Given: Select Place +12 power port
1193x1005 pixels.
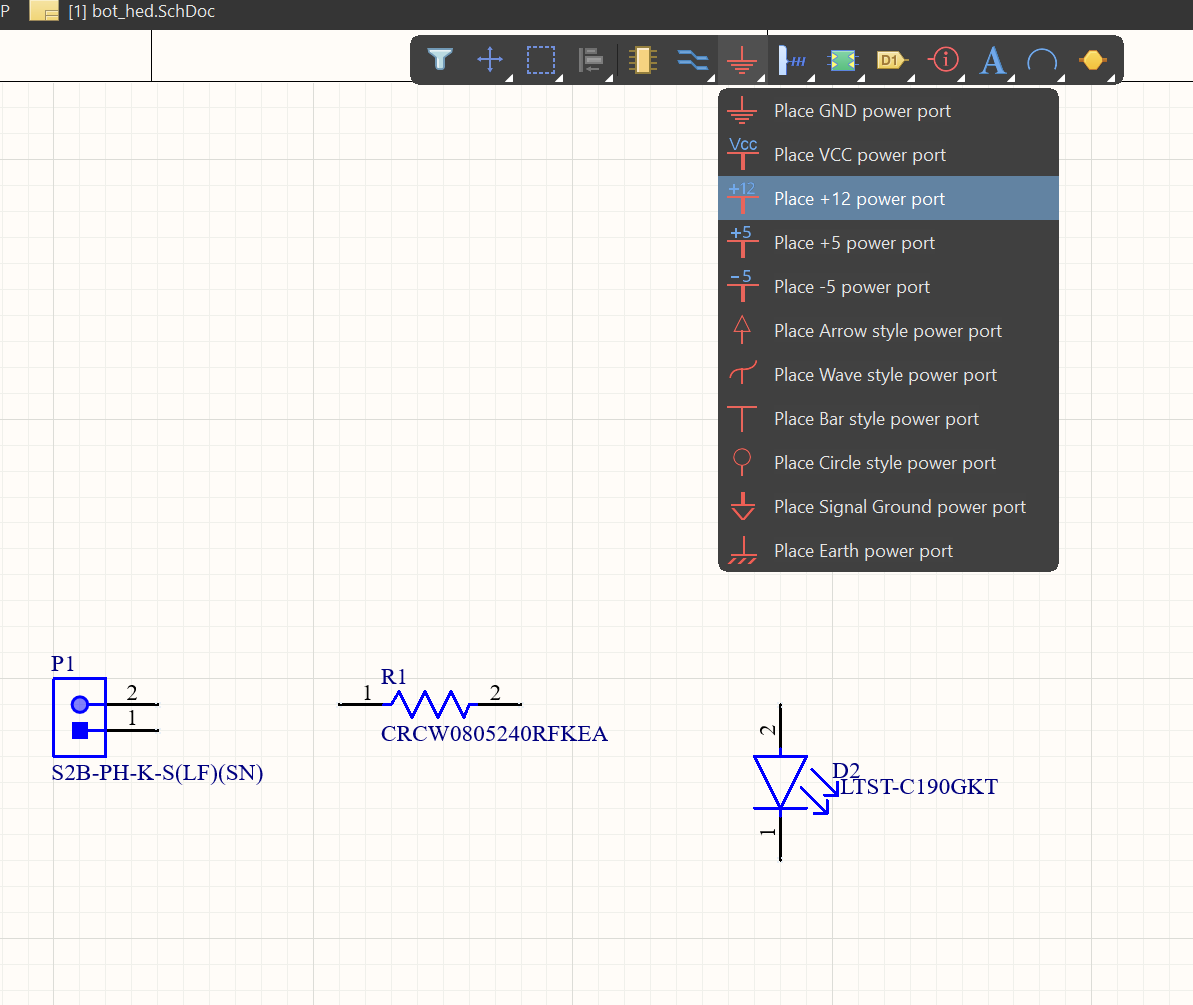Looking at the screenshot, I should (888, 199).
